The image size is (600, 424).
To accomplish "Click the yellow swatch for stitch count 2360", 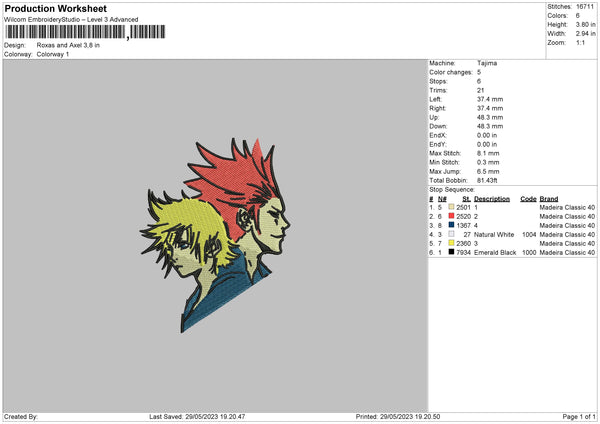I will click(x=451, y=243).
